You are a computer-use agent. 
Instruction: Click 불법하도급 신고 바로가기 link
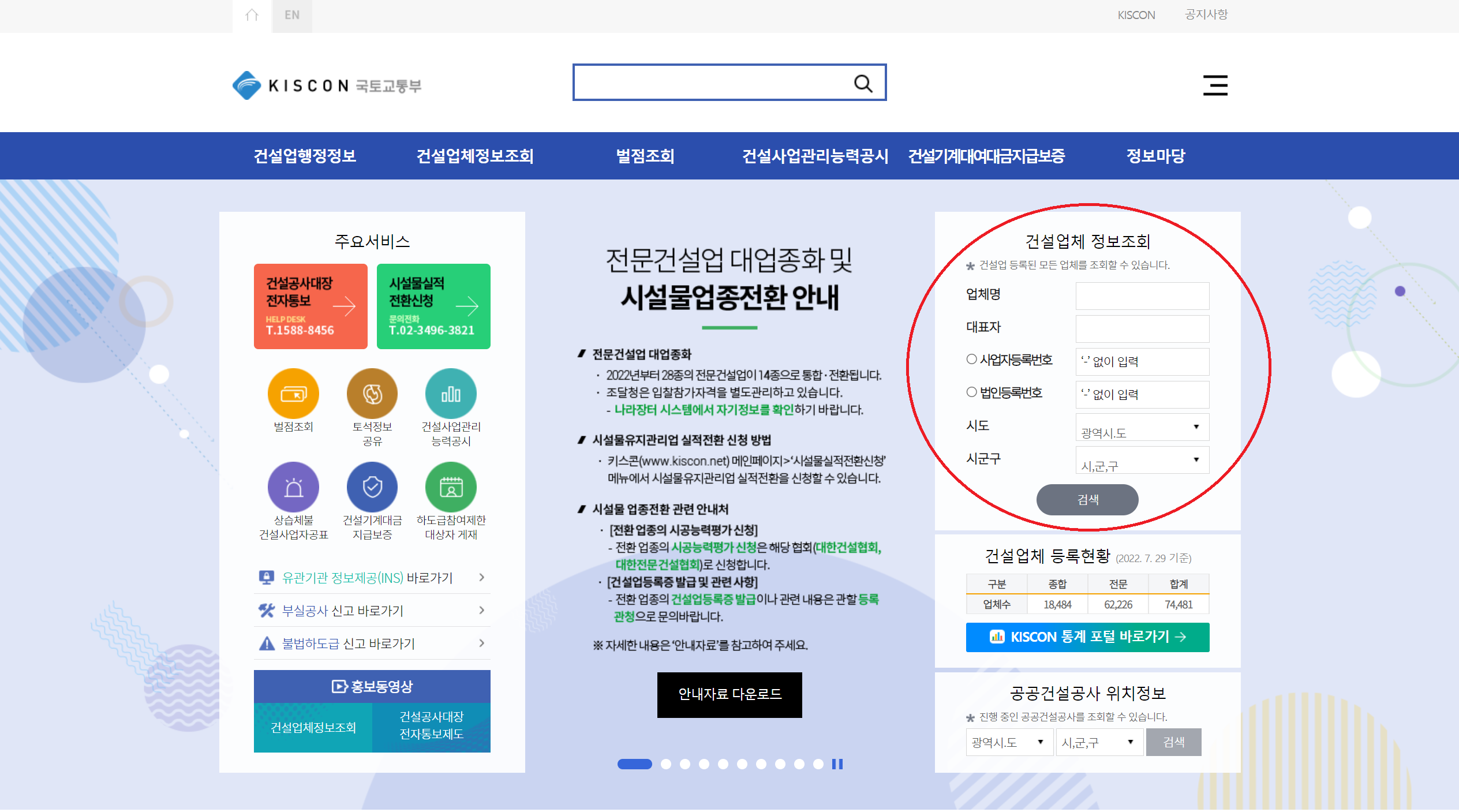click(348, 643)
